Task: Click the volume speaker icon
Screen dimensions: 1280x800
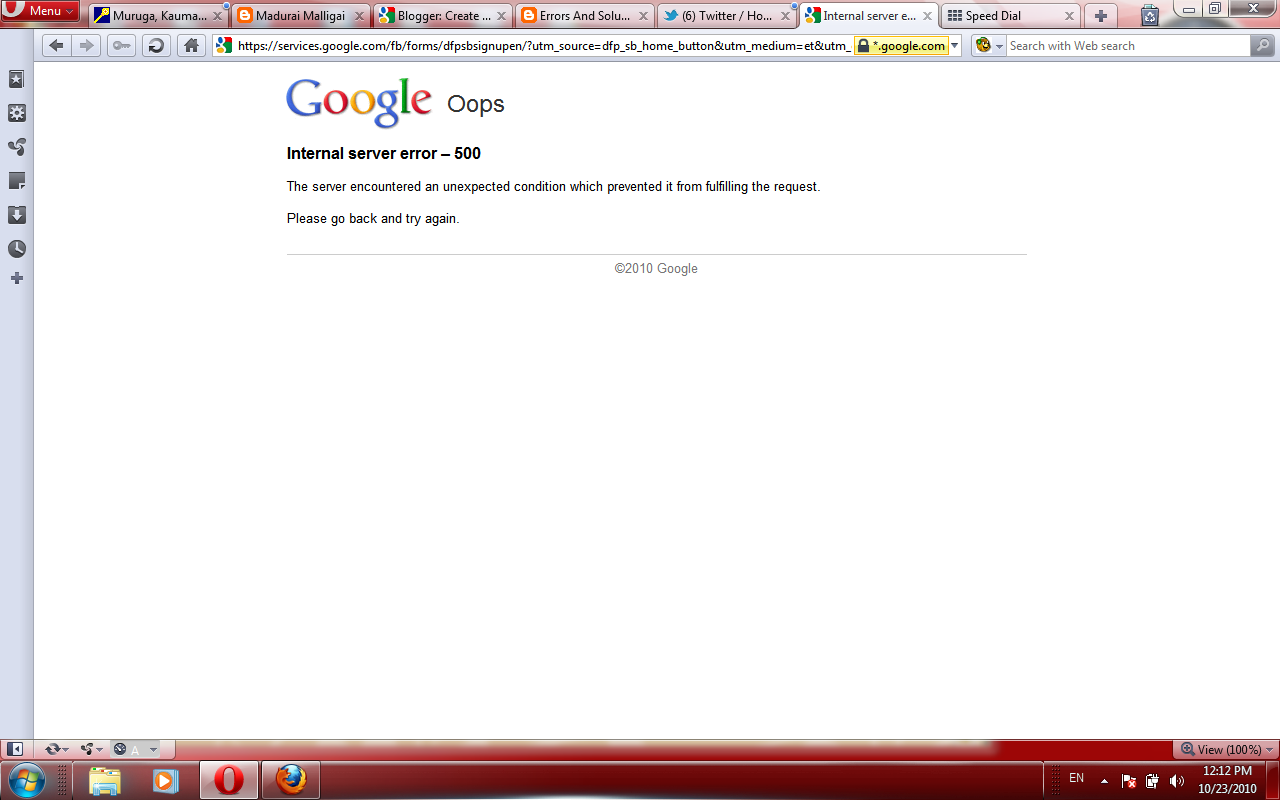Action: (x=1176, y=780)
